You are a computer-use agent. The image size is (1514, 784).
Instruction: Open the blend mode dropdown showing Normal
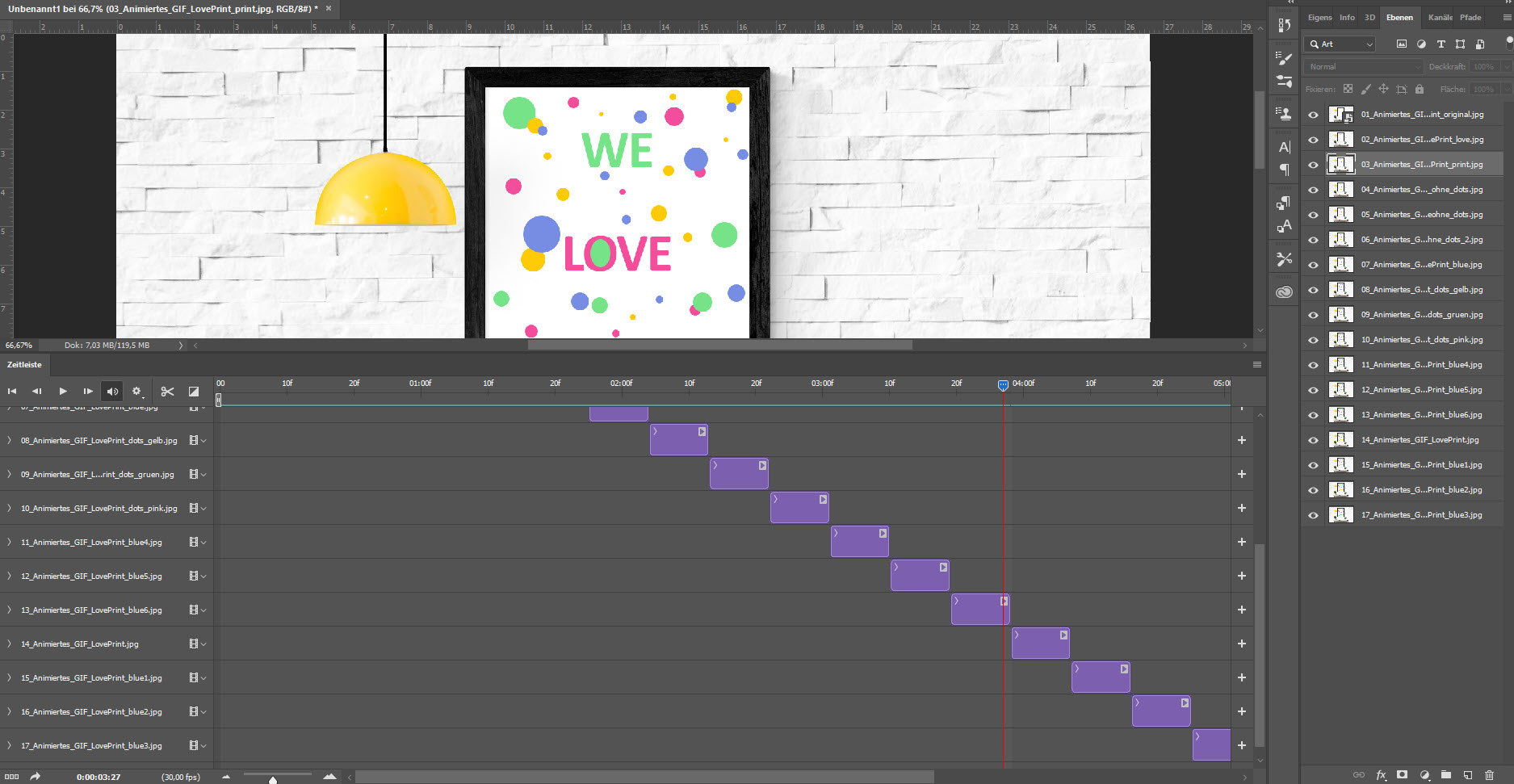coord(1362,66)
